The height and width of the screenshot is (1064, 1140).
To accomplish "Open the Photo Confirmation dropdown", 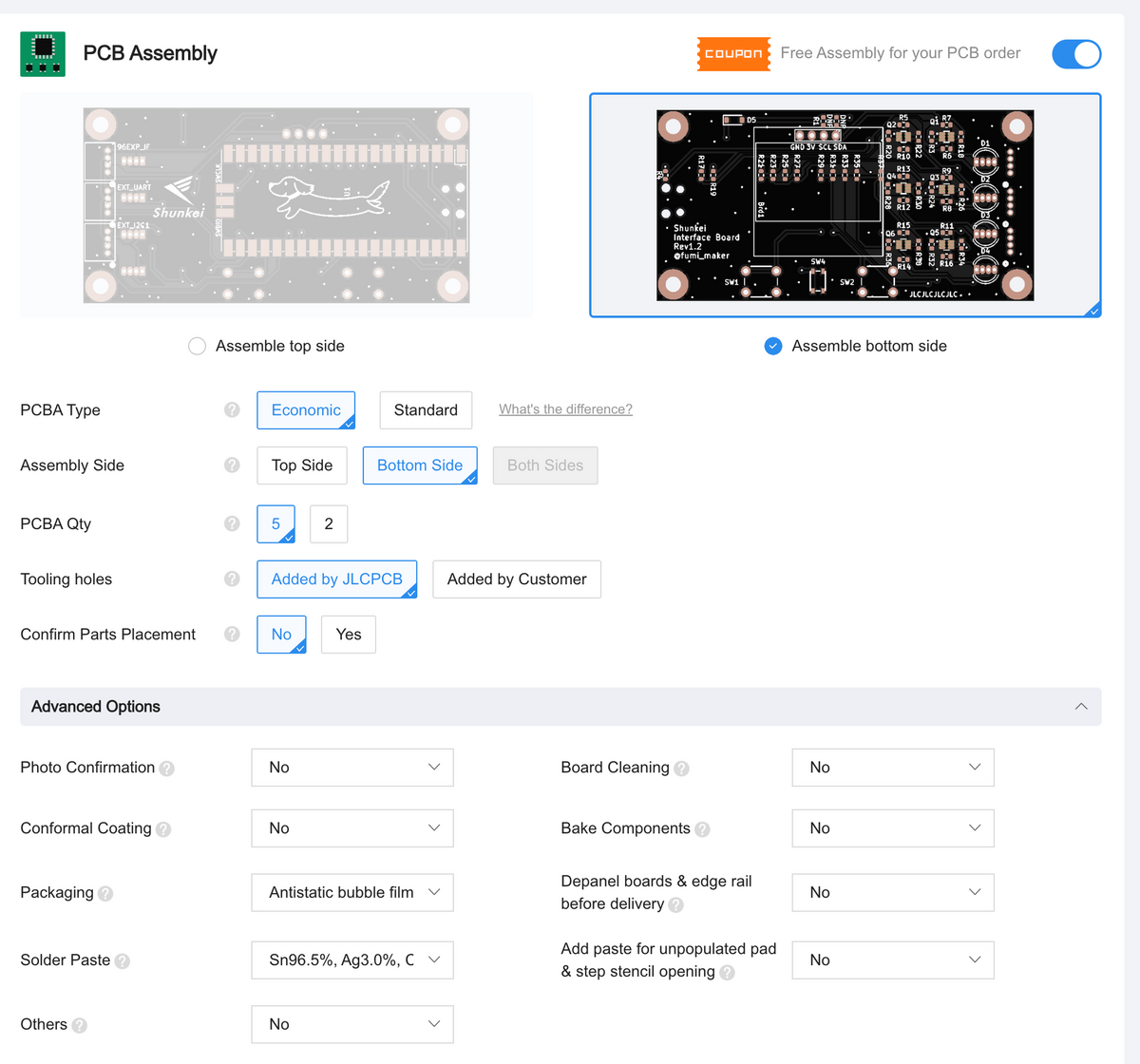I will point(351,767).
